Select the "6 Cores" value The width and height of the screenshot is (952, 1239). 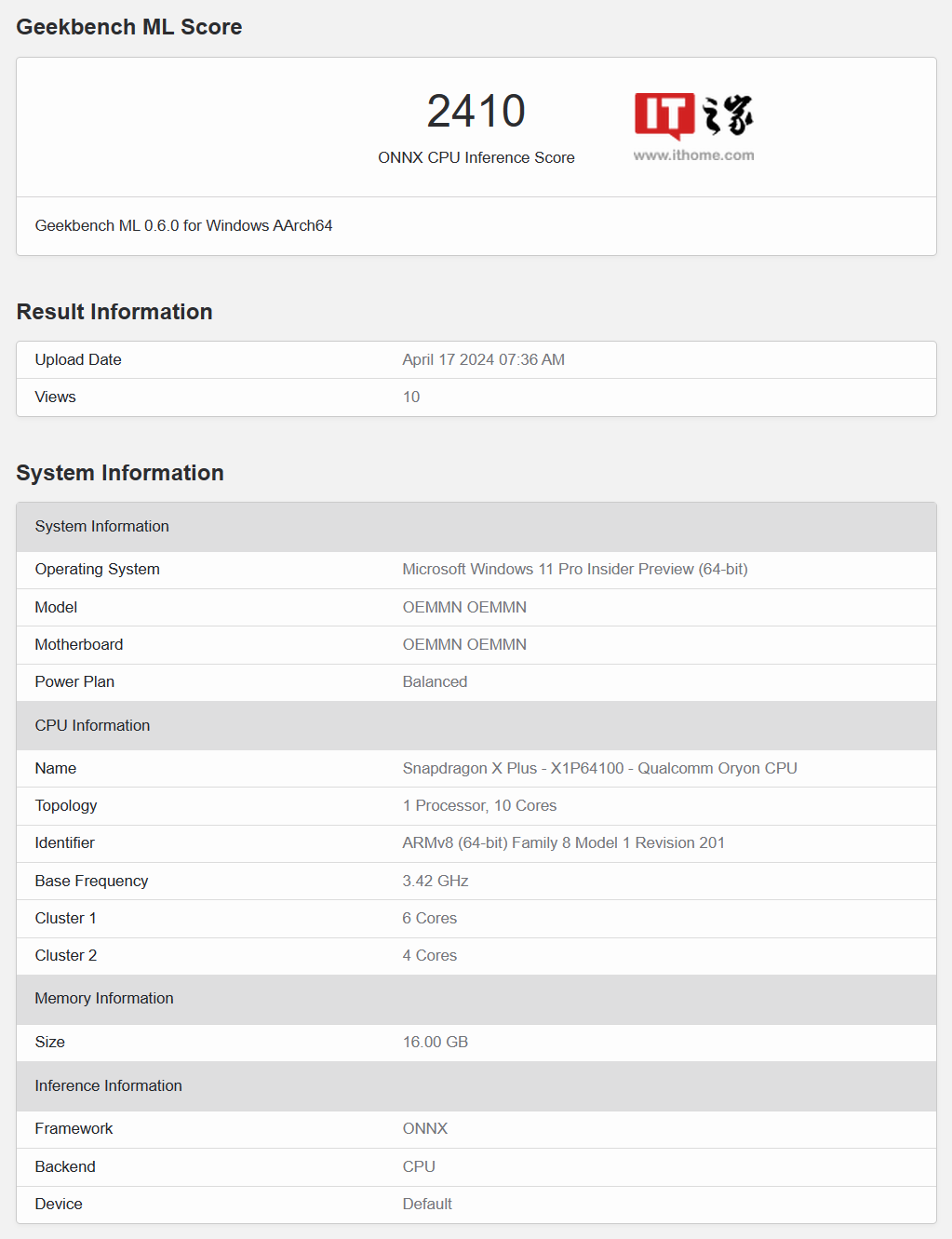(430, 919)
